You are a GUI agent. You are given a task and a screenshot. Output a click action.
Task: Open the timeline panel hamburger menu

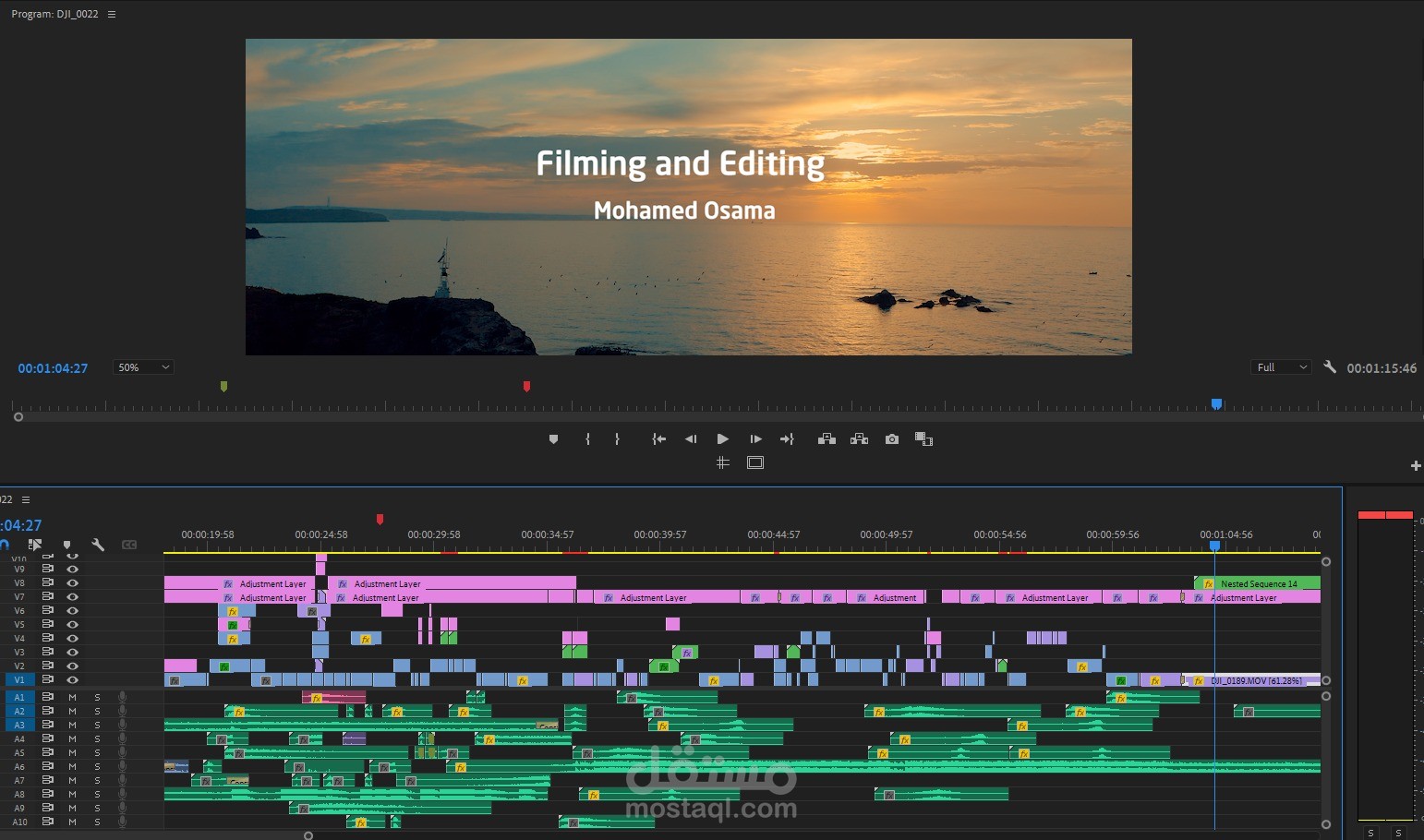pos(26,499)
